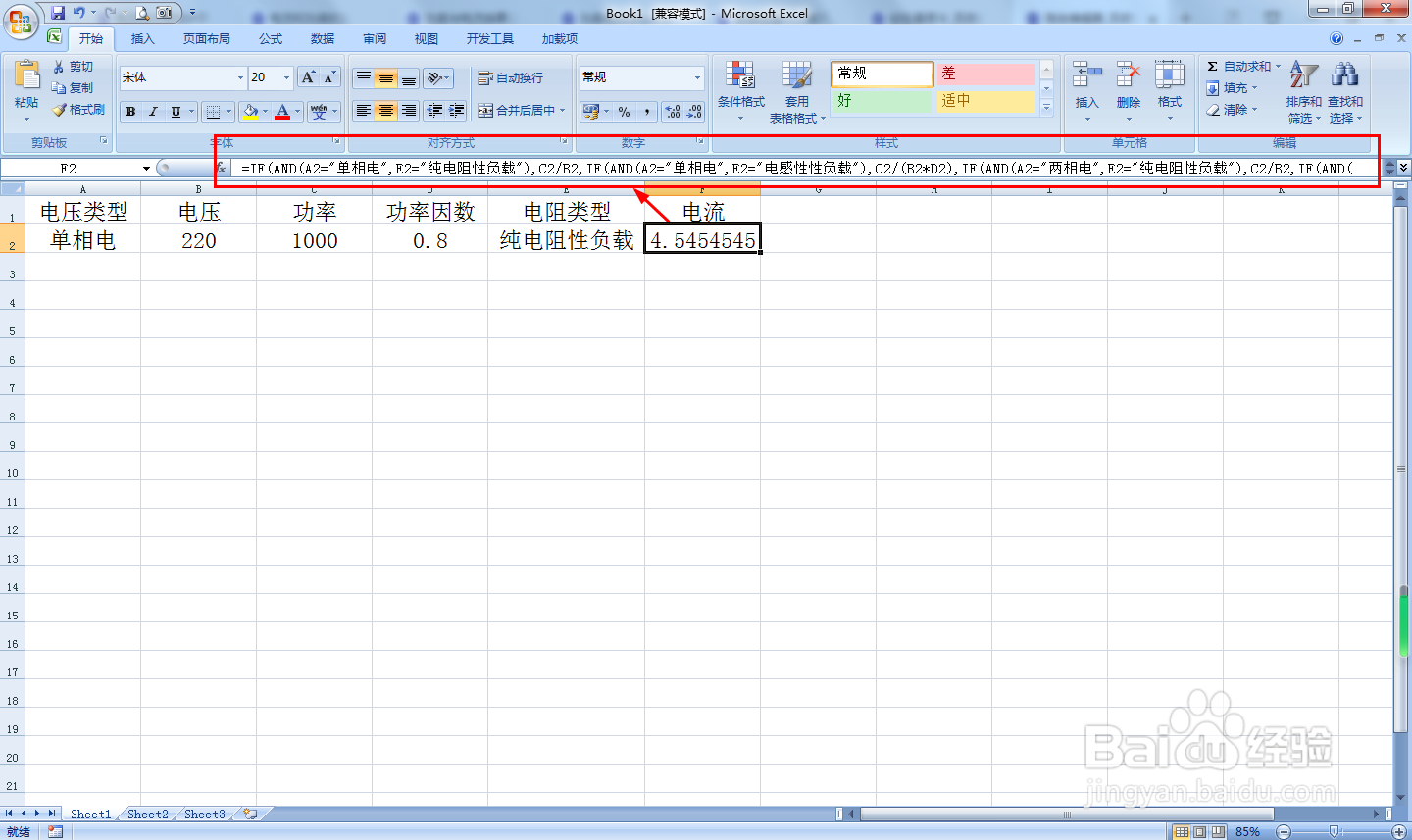Image resolution: width=1412 pixels, height=840 pixels.
Task: Decrease indent in alignment group
Action: [434, 111]
